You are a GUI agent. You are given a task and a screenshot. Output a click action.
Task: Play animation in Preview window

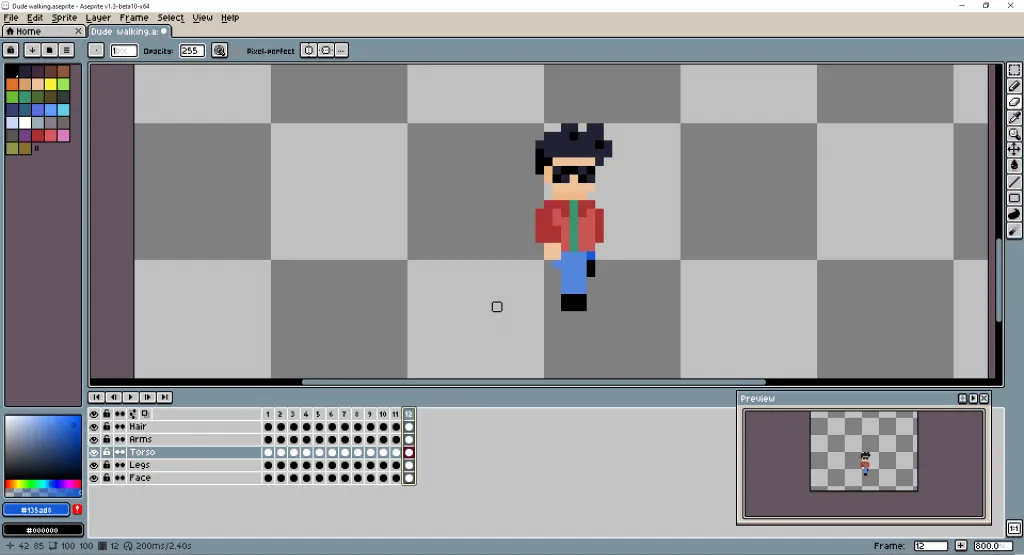tap(973, 398)
